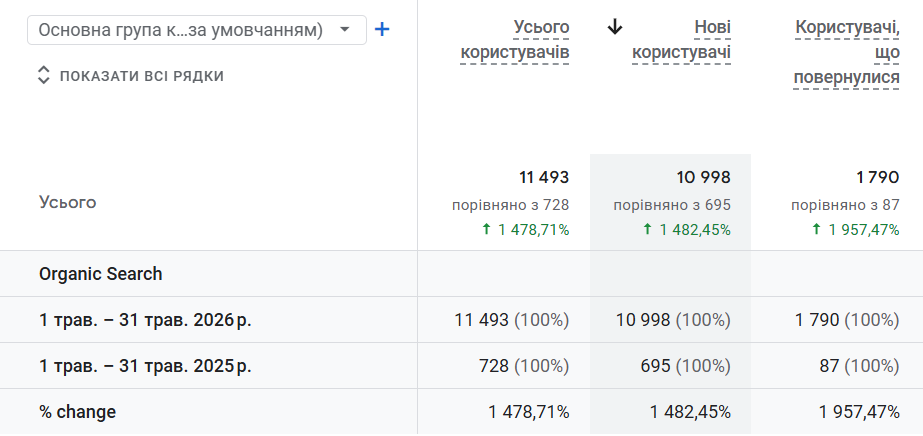Click the green ↑ 1 482,45% change in totals
The width and height of the screenshot is (923, 436).
pyautogui.click(x=686, y=229)
